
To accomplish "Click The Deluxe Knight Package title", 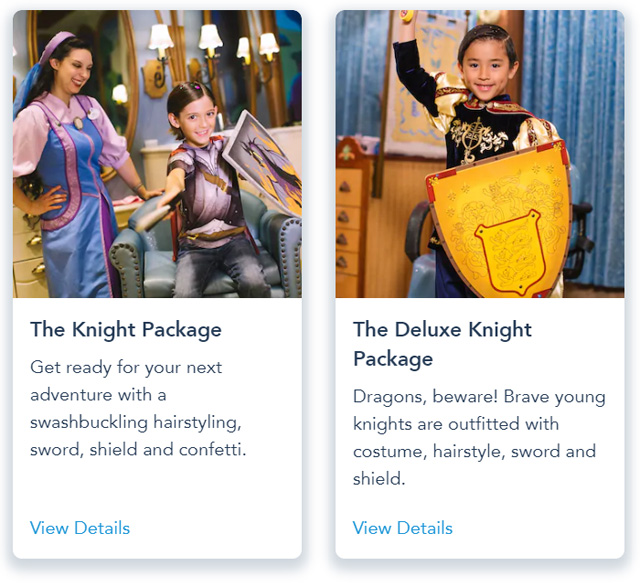I will [442, 344].
